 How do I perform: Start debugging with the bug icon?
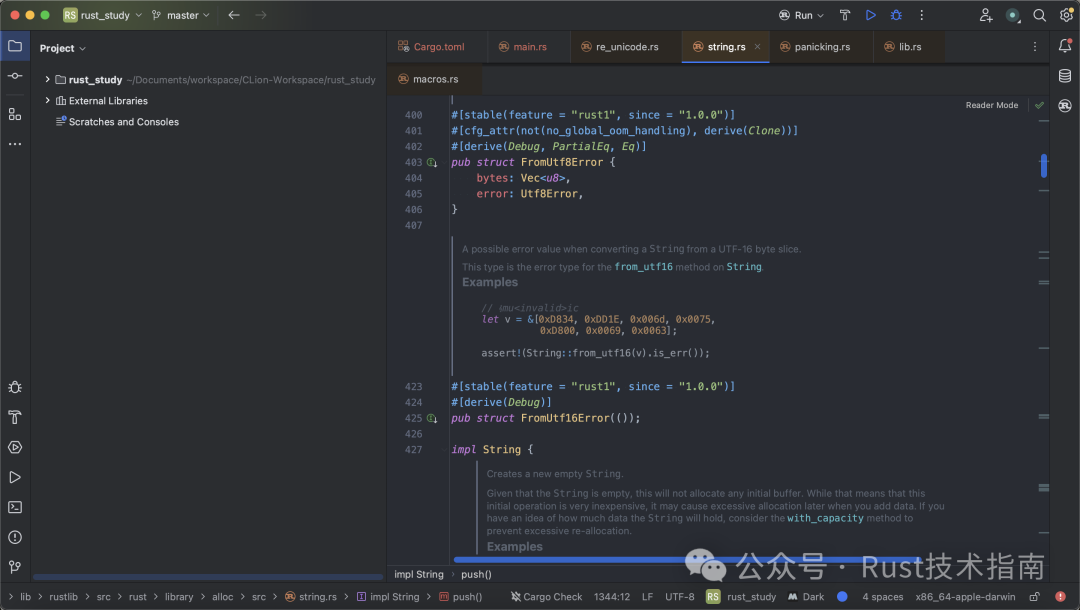(896, 15)
